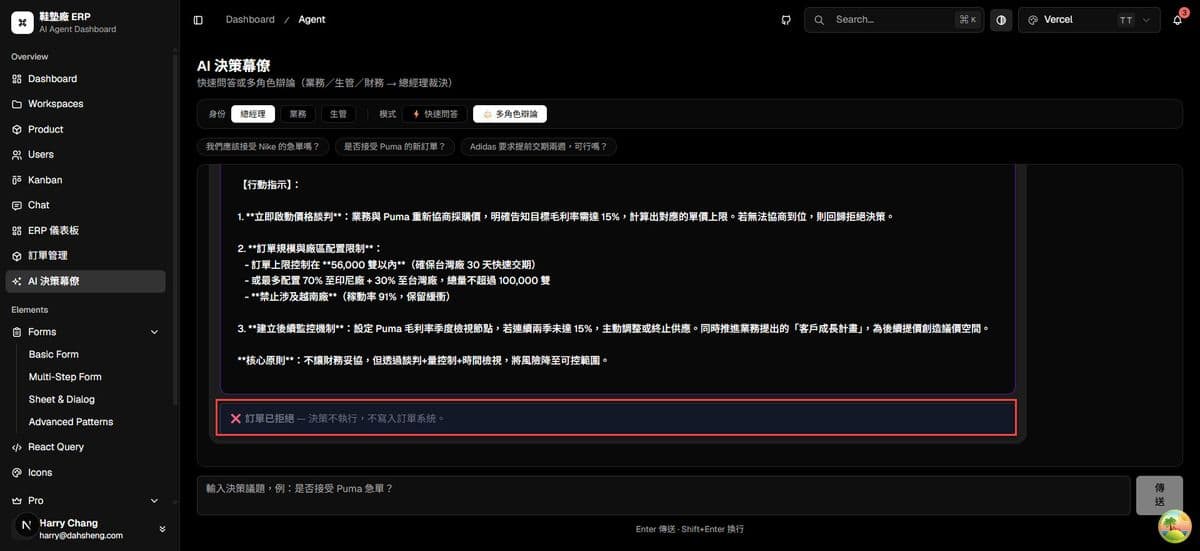1200x551 pixels.
Task: Click the 鞋墊廠 ERP logo icon
Action: (x=22, y=22)
